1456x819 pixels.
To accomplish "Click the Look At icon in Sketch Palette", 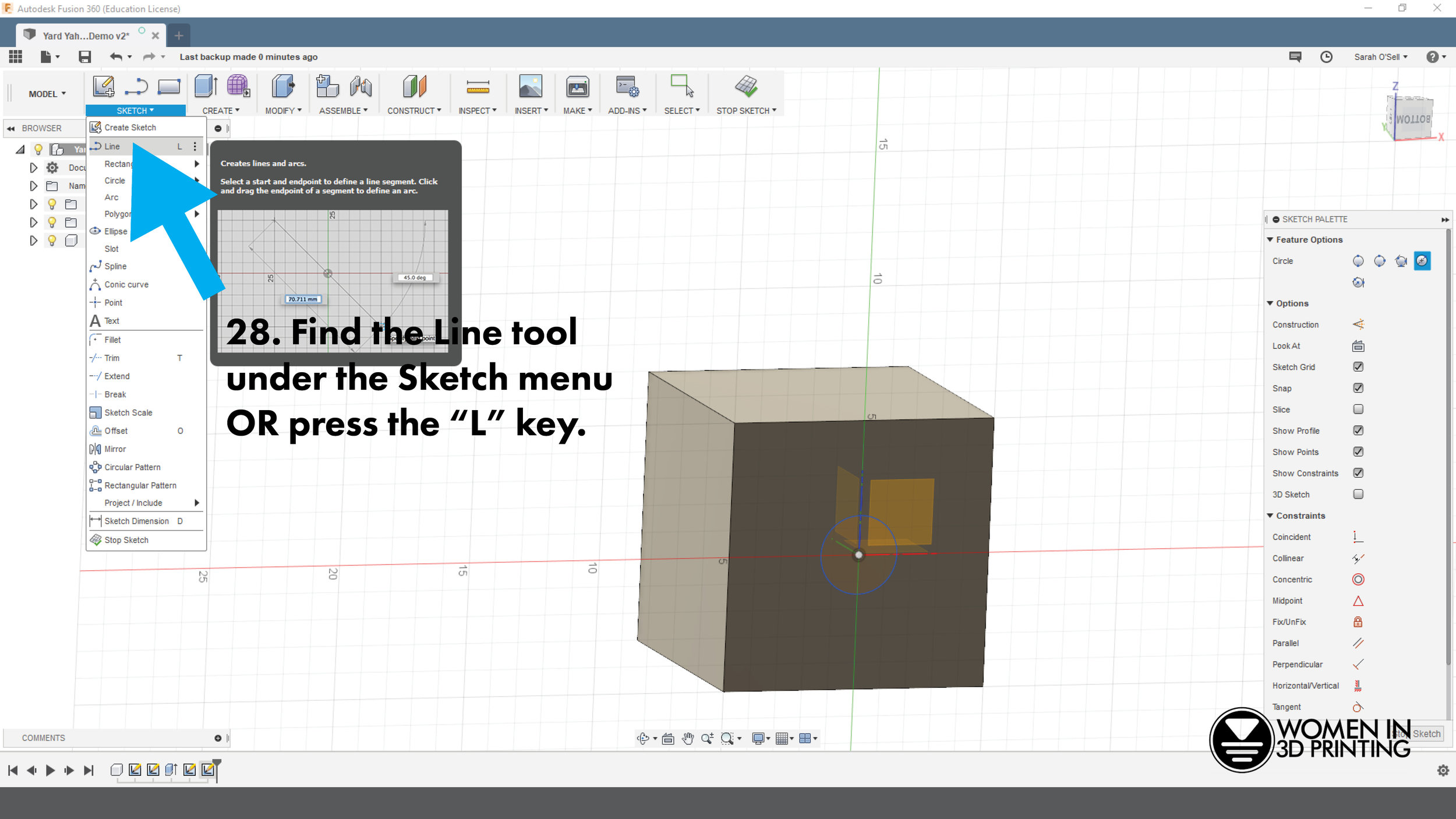I will point(1358,346).
